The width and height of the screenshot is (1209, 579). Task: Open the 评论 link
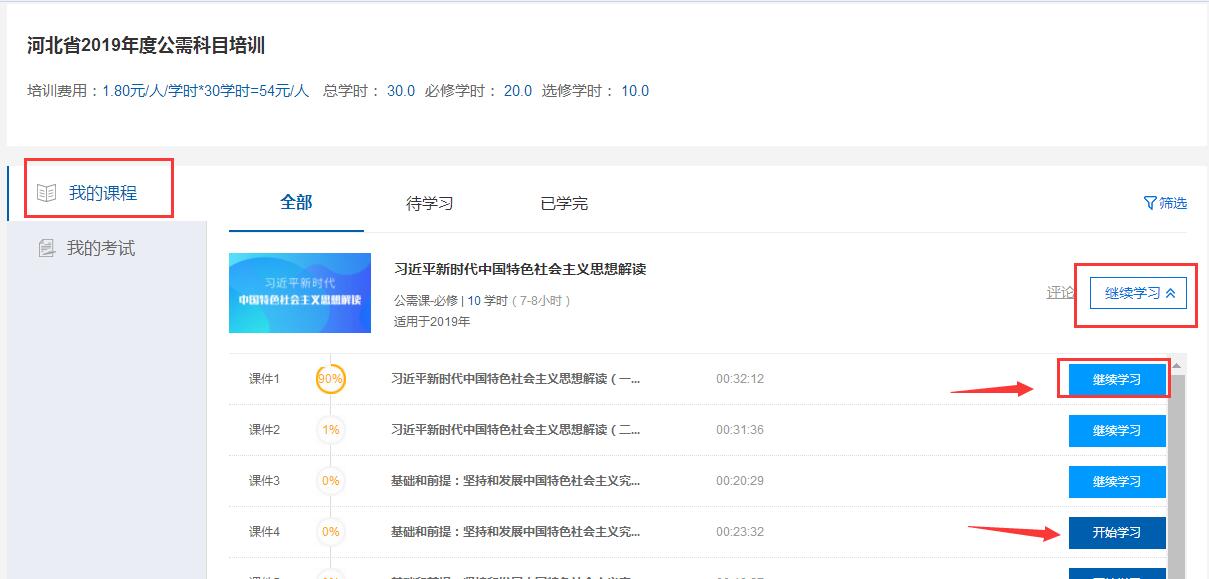[1060, 293]
